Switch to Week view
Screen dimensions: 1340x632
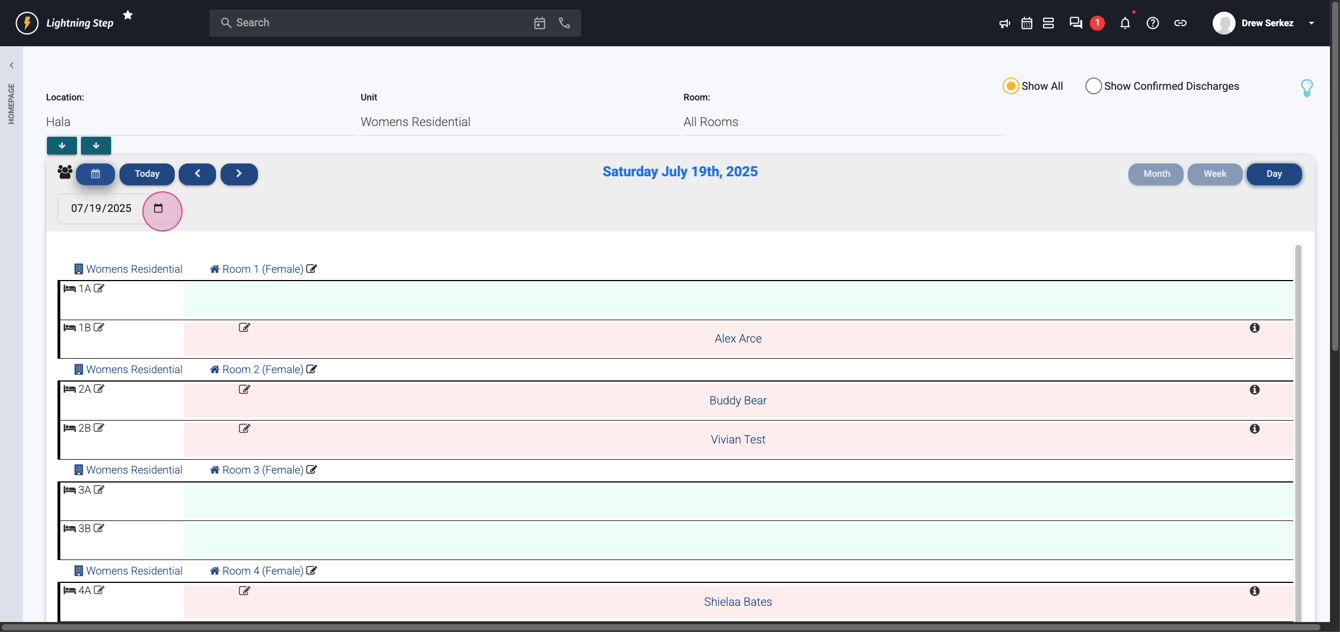[1214, 174]
